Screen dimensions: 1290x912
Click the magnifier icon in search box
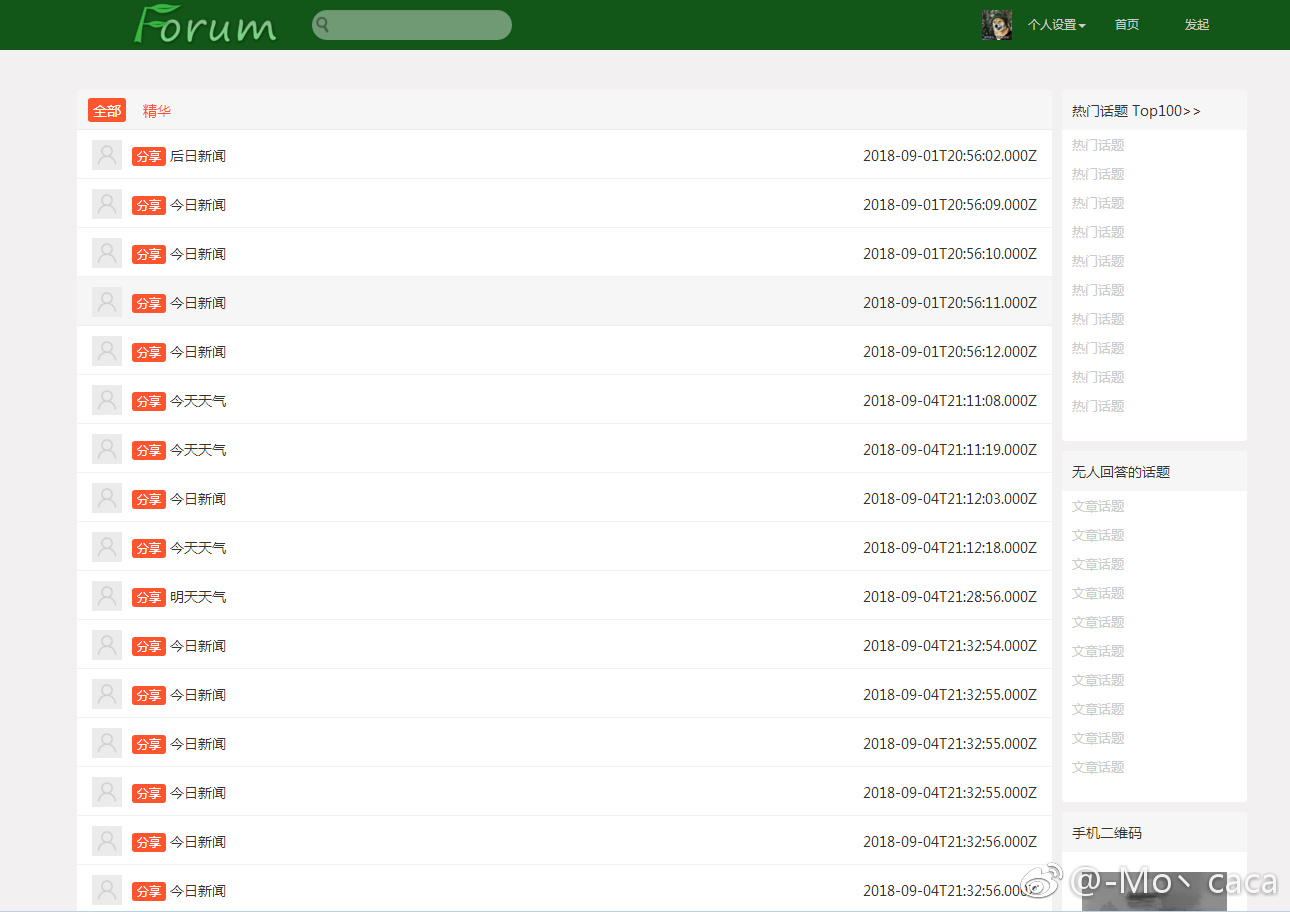pyautogui.click(x=323, y=25)
